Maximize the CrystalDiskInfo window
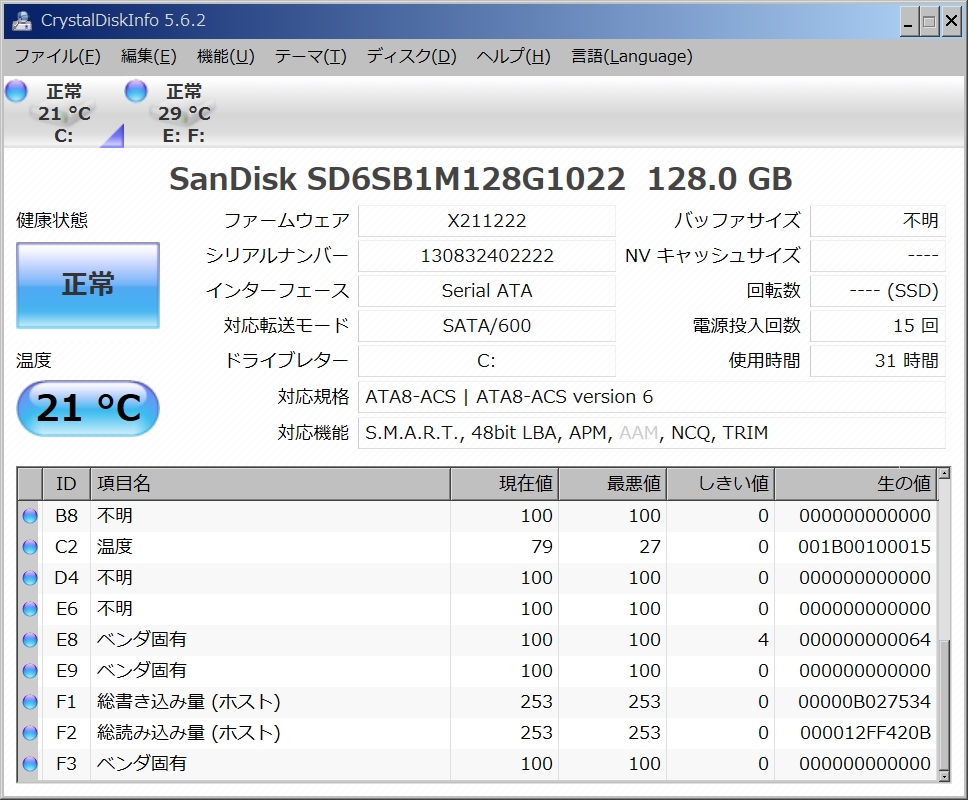 click(928, 23)
